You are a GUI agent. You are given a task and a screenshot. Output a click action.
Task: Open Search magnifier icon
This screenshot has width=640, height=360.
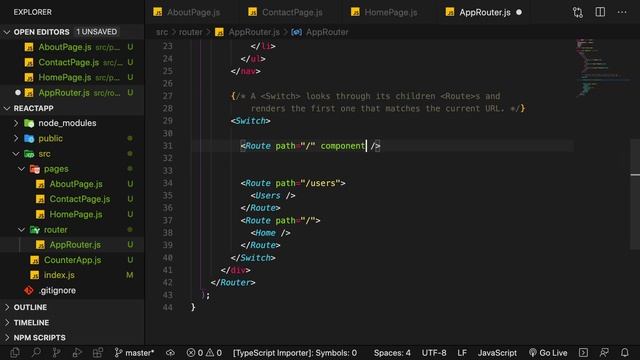point(36,353)
